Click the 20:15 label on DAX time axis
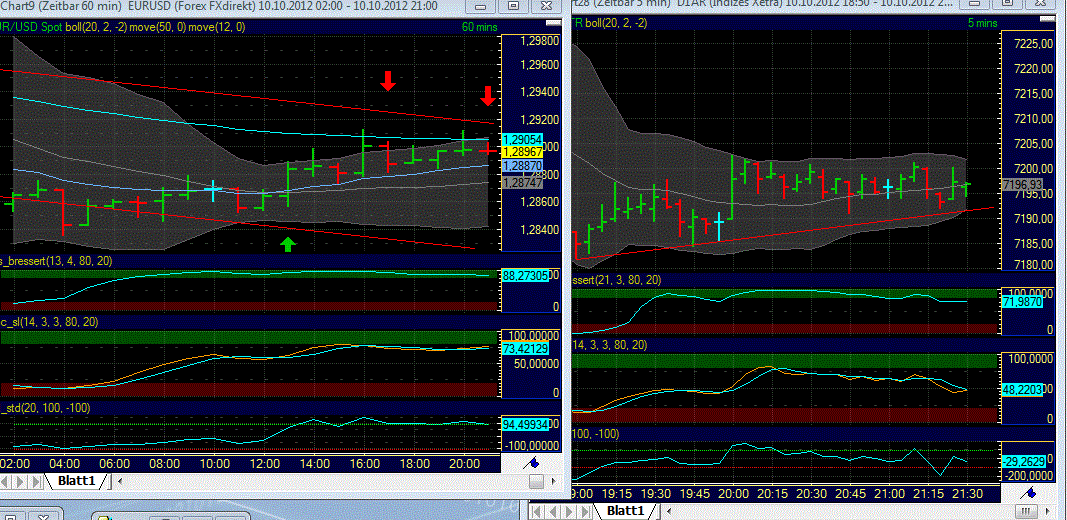1067x520 pixels. coord(772,493)
